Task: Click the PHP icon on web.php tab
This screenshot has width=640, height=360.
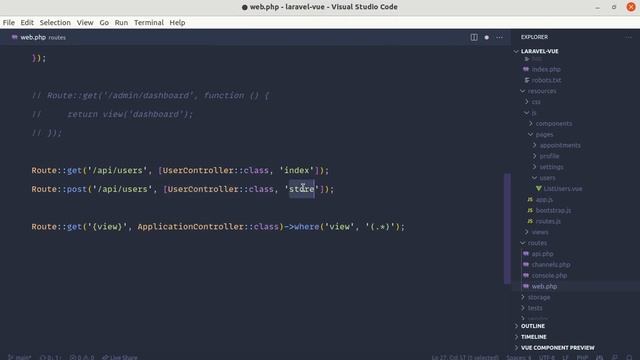Action: pos(15,37)
